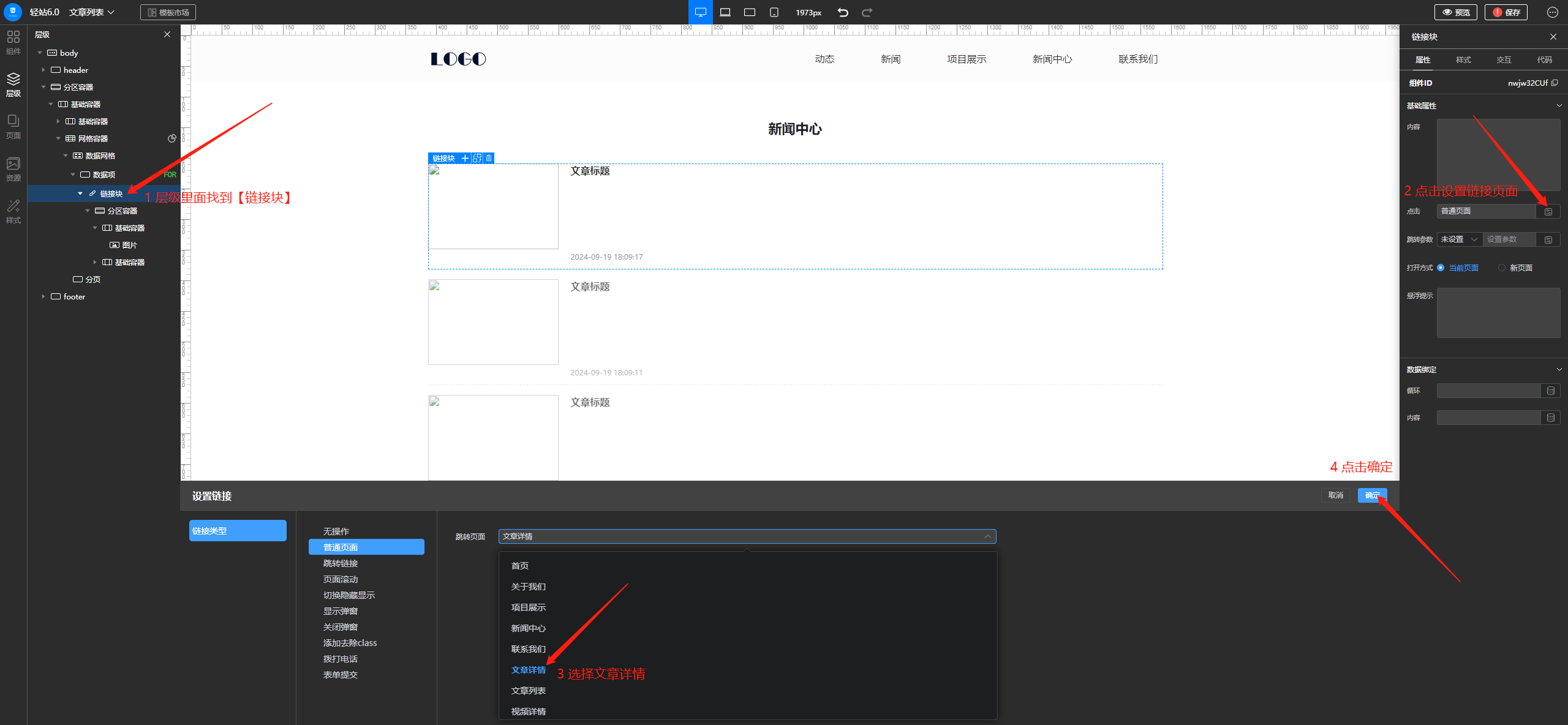The width and height of the screenshot is (1568, 725).
Task: Select 新页面 open mode radio
Action: point(1502,268)
